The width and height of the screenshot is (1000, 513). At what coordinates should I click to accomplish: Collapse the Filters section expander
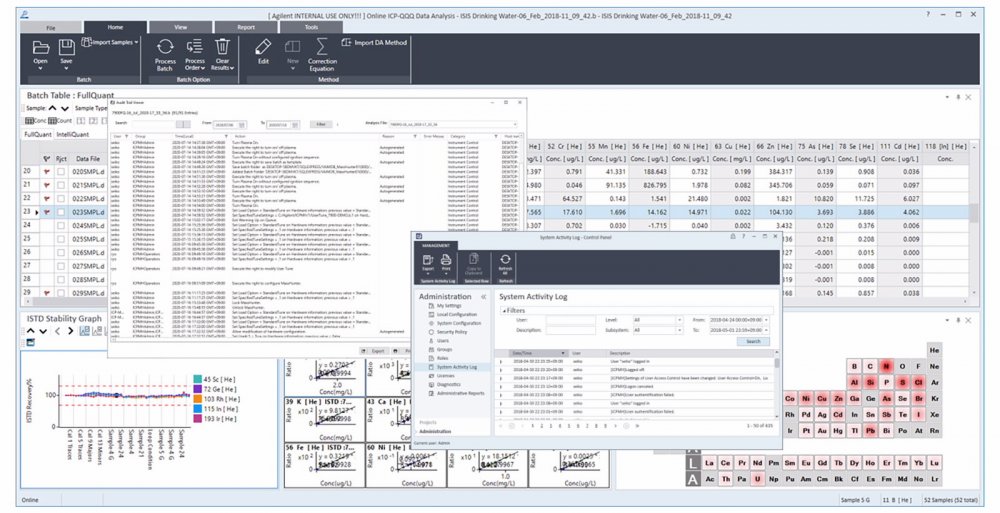[x=504, y=311]
